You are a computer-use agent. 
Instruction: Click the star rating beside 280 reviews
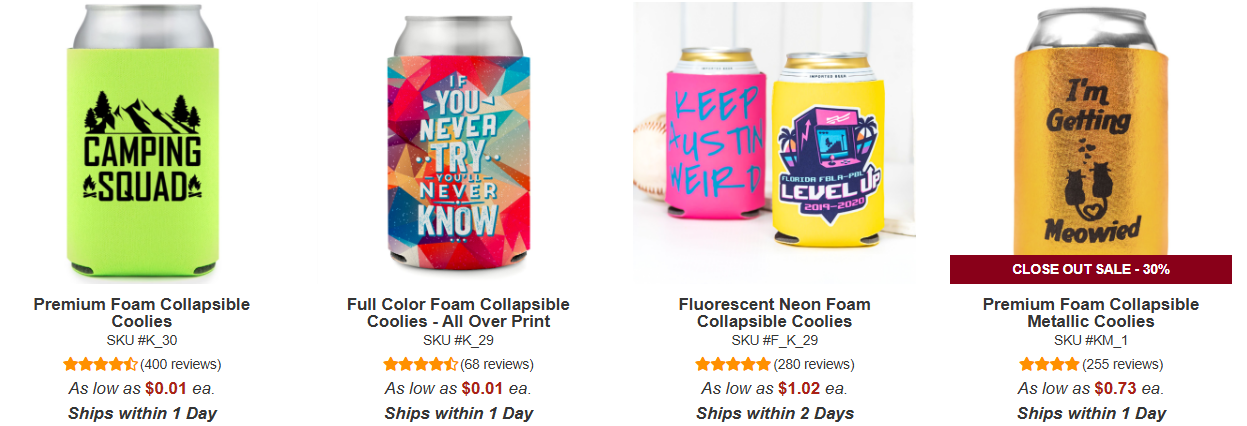tap(733, 364)
